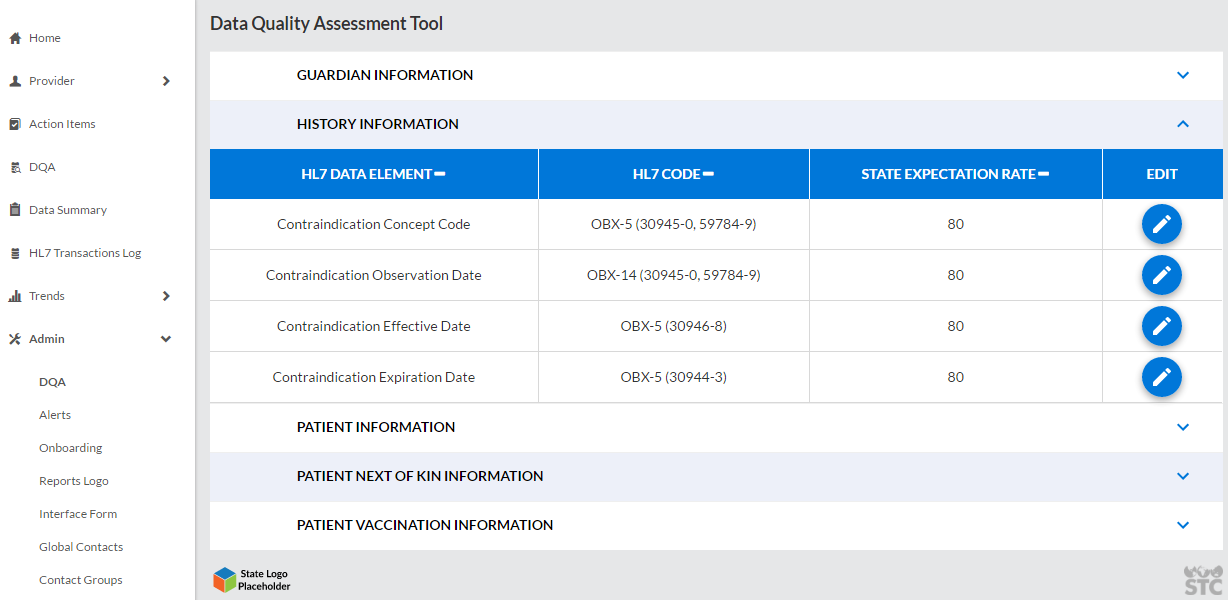Edit Contraindication Concept Code row
The width and height of the screenshot is (1228, 600).
(x=1161, y=225)
